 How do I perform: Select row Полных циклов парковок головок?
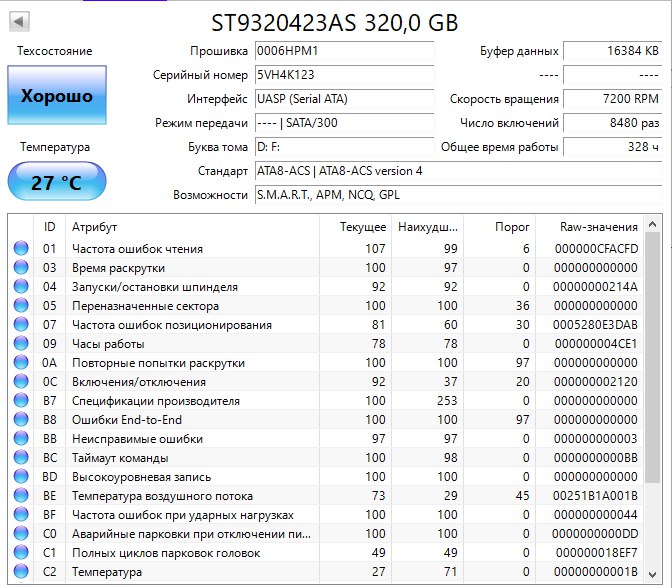point(326,552)
